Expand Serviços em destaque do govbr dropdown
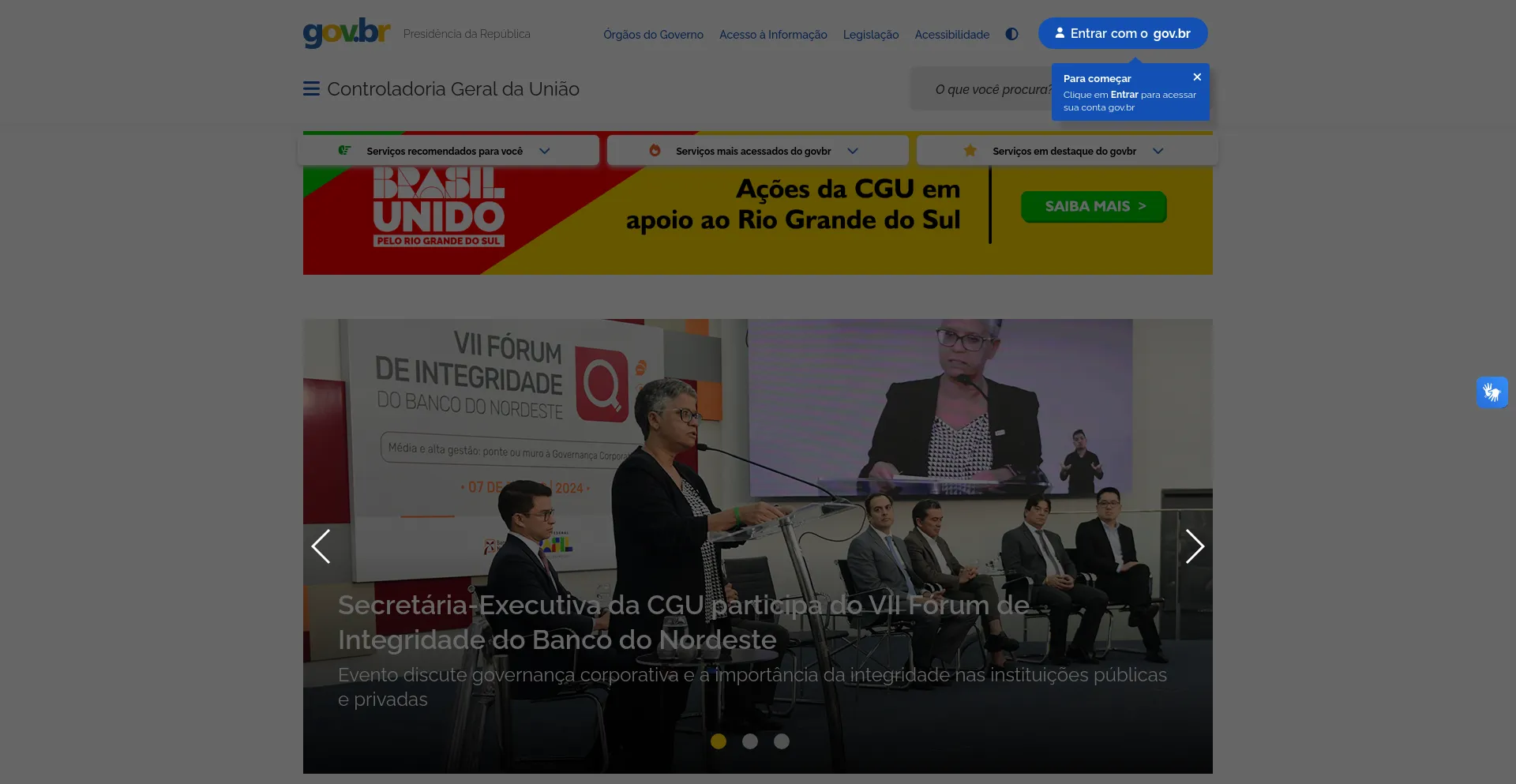1516x784 pixels. (1068, 150)
